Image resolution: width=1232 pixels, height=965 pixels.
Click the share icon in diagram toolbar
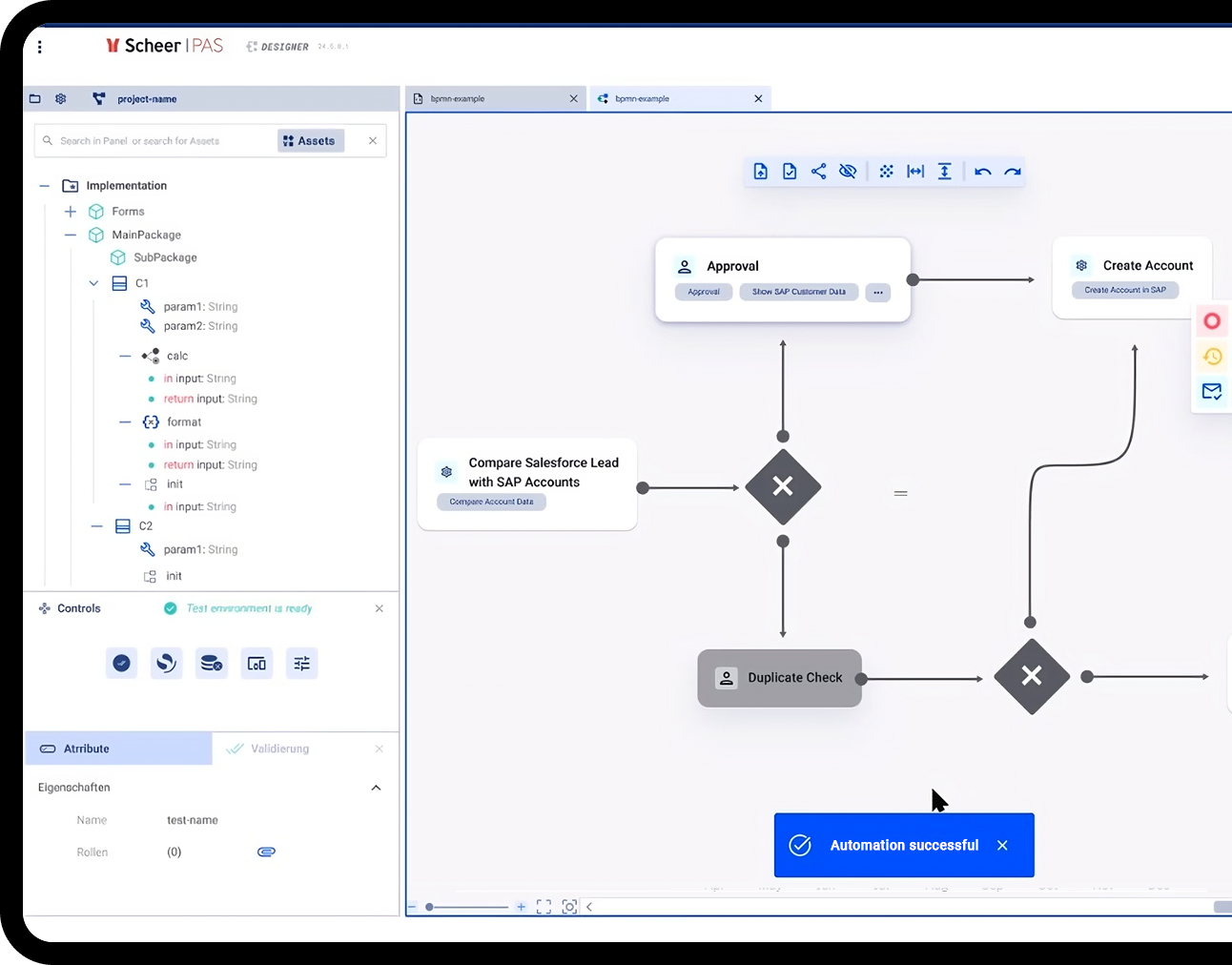point(818,171)
